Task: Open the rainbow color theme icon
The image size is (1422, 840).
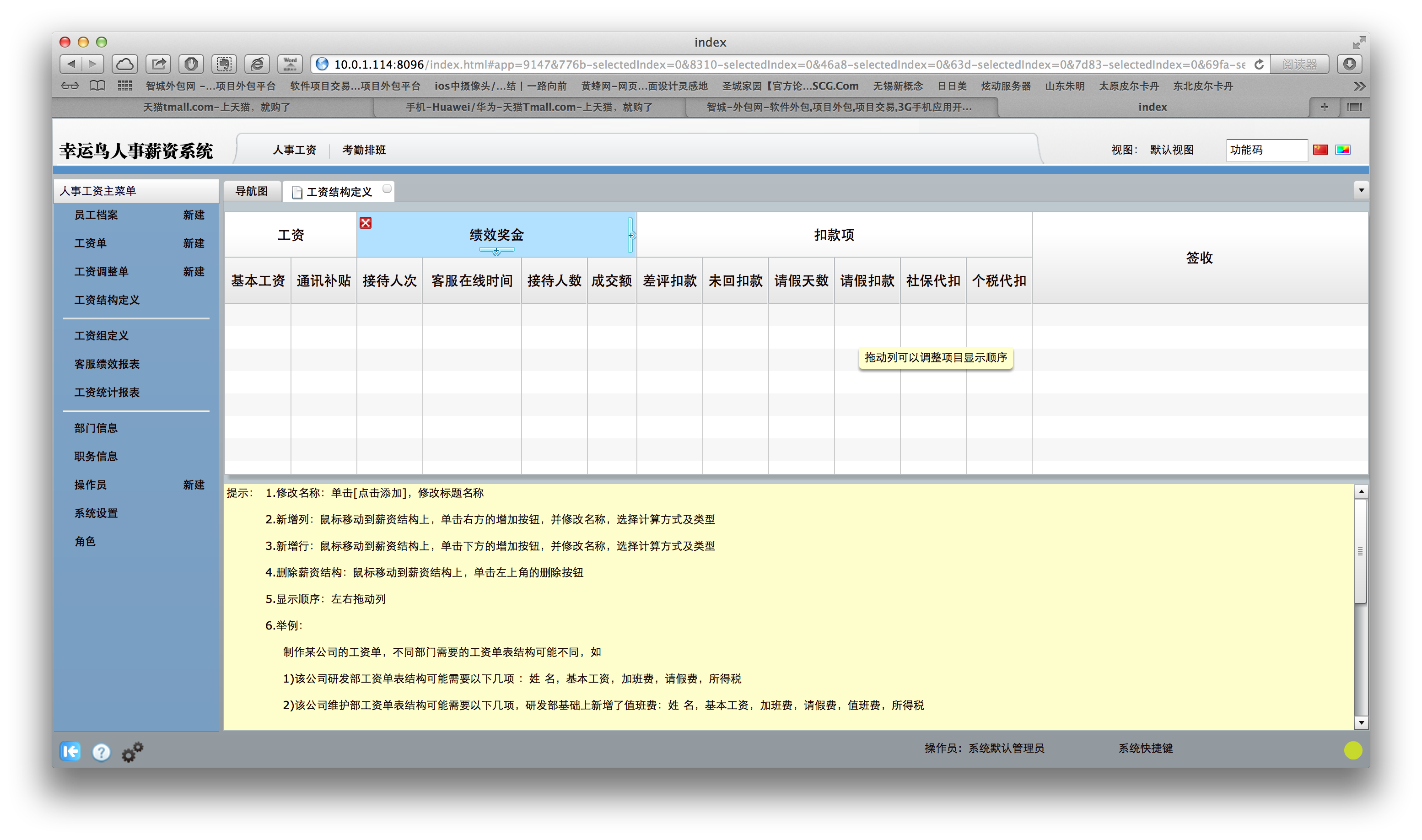Action: (x=1343, y=150)
